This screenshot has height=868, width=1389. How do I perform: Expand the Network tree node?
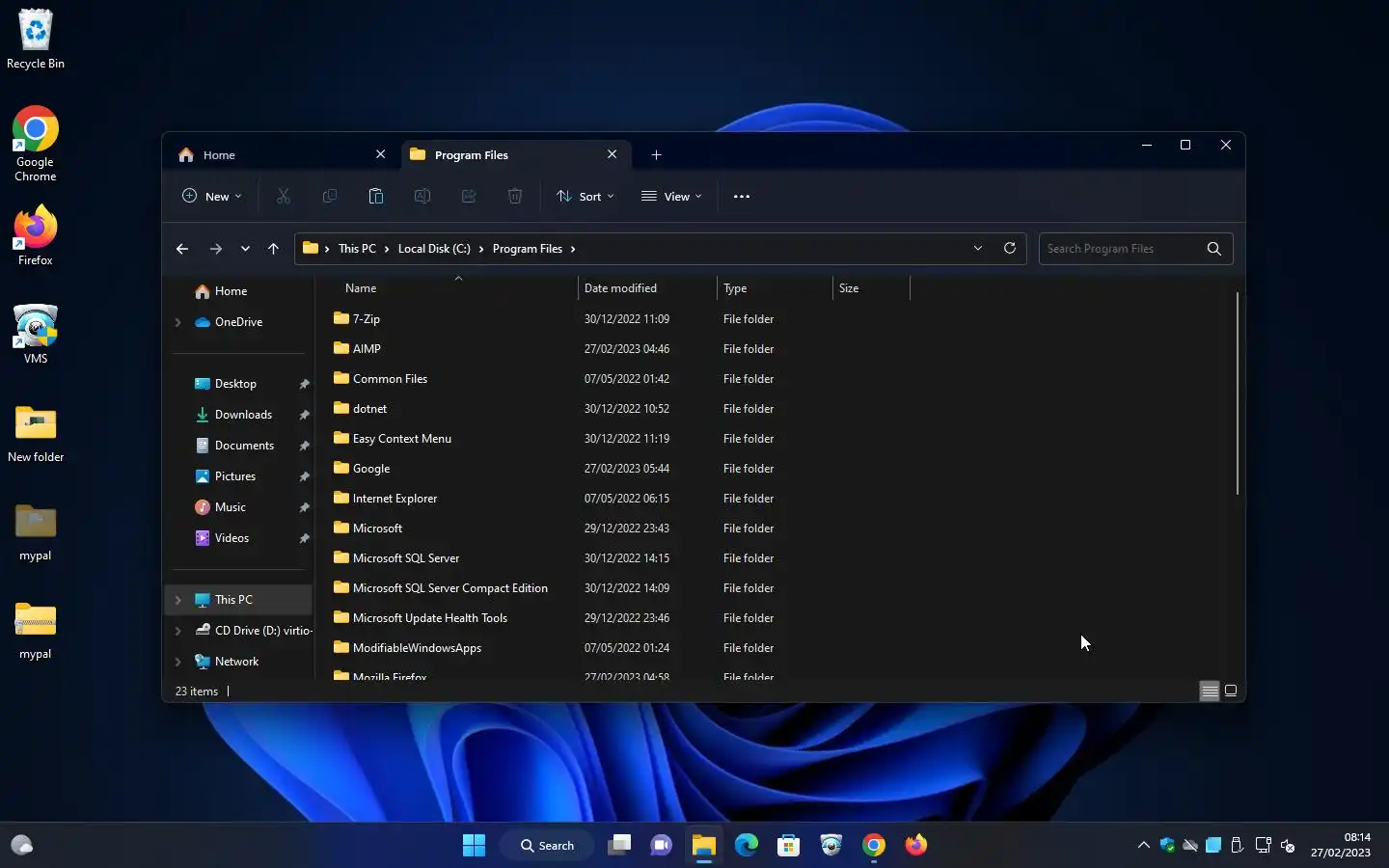click(177, 662)
